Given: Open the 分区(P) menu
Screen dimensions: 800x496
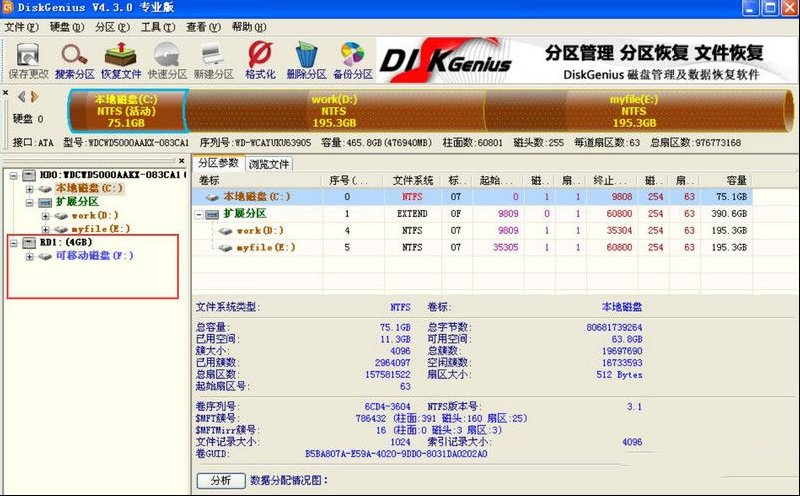Looking at the screenshot, I should [x=112, y=27].
